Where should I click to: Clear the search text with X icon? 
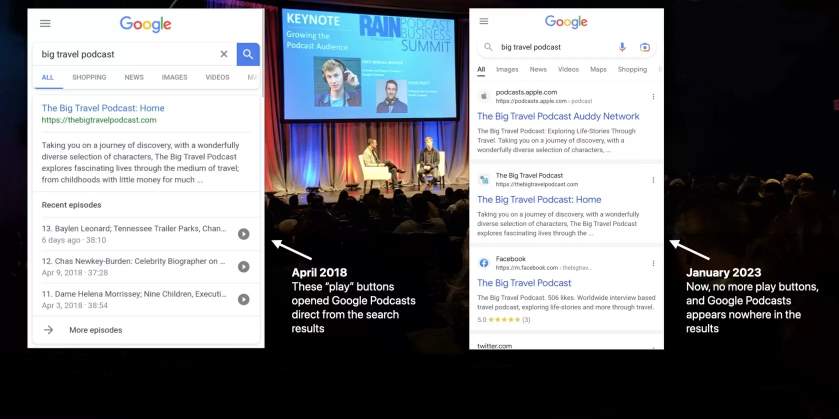pyautogui.click(x=224, y=54)
